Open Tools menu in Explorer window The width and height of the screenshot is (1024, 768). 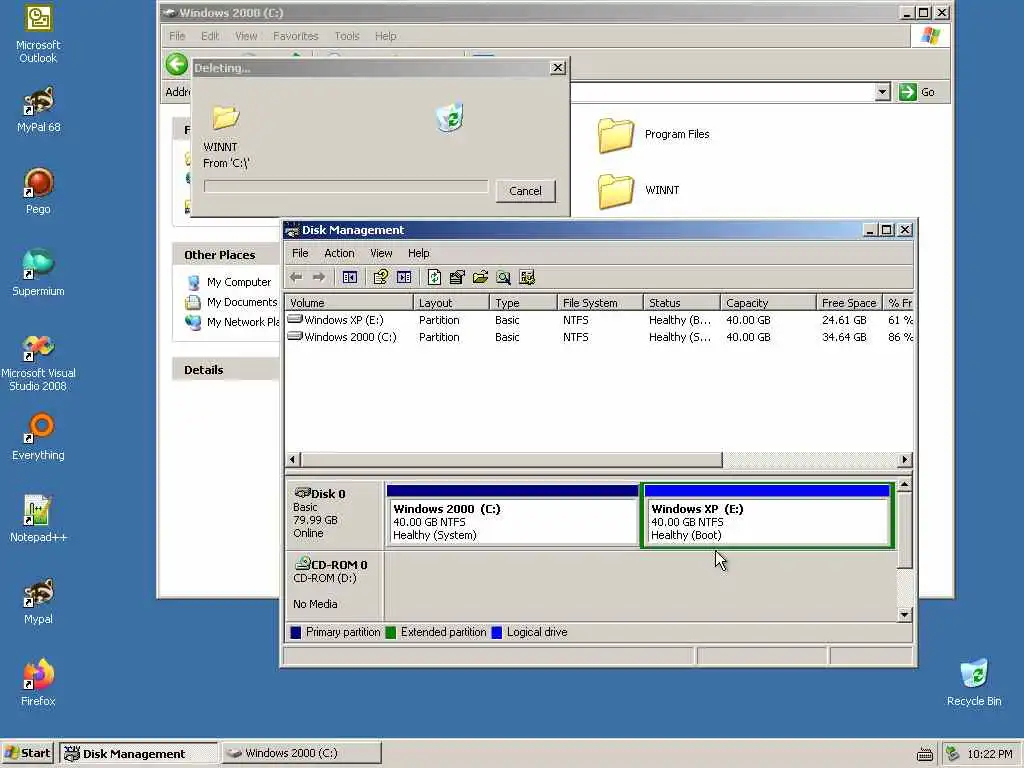347,36
